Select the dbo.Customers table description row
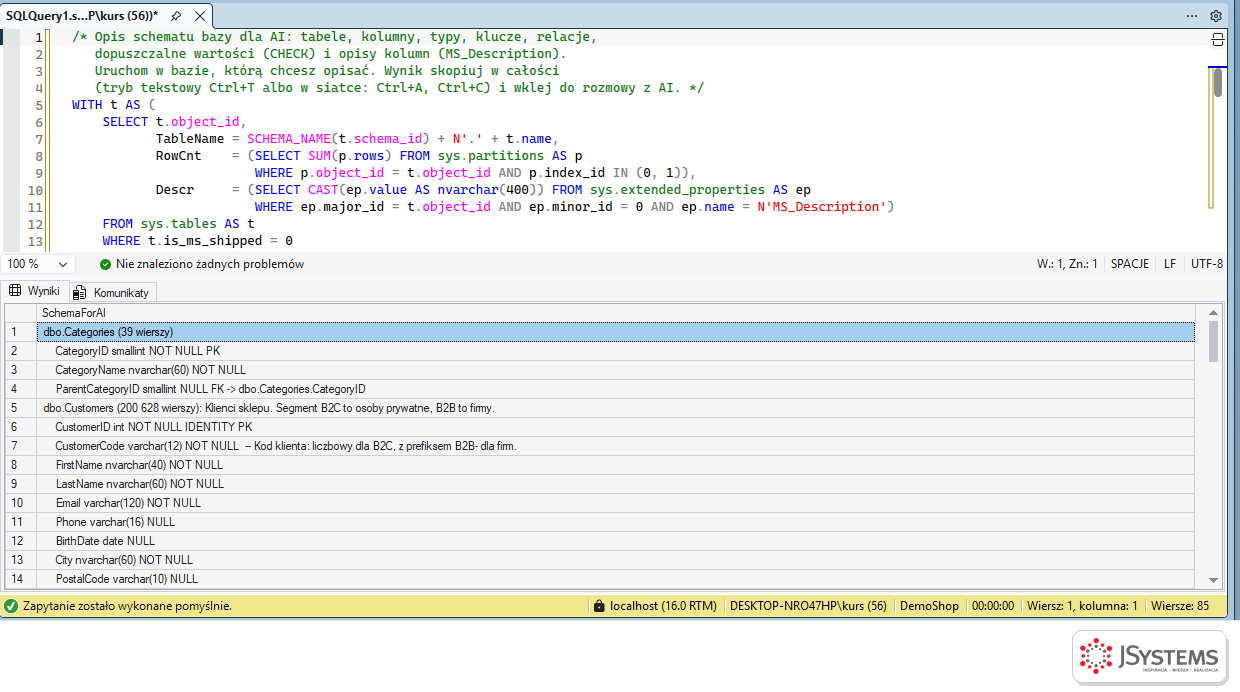The width and height of the screenshot is (1240, 692). click(616, 408)
